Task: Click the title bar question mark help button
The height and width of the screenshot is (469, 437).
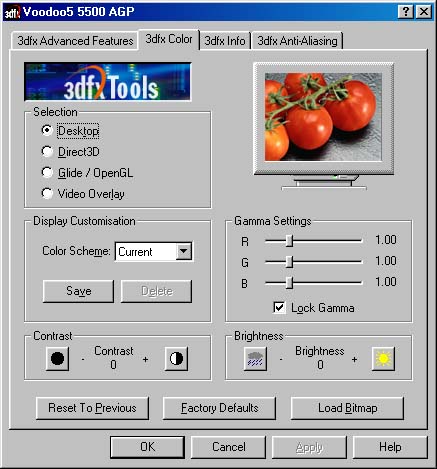Action: pyautogui.click(x=406, y=12)
